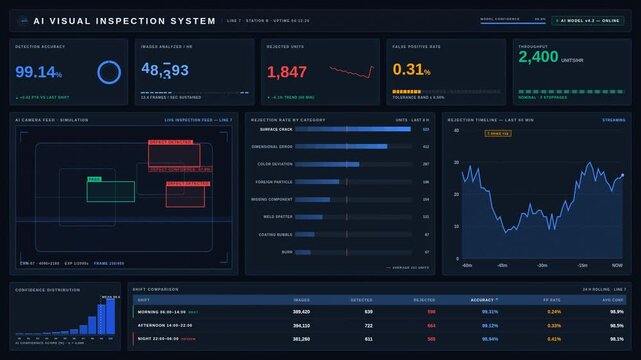Click the Rejected column header

424,300
